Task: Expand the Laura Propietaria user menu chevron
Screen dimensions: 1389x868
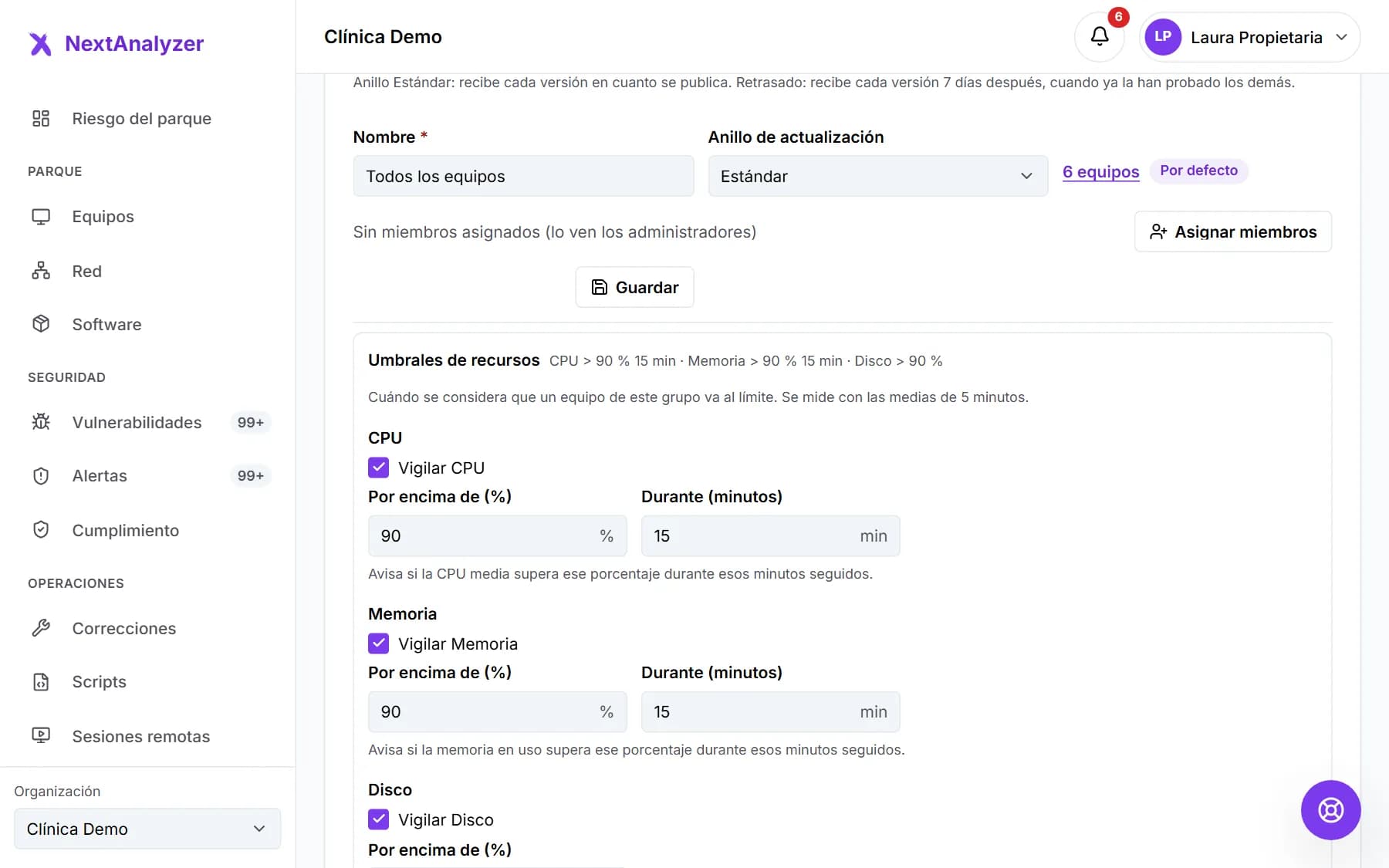Action: click(1342, 37)
